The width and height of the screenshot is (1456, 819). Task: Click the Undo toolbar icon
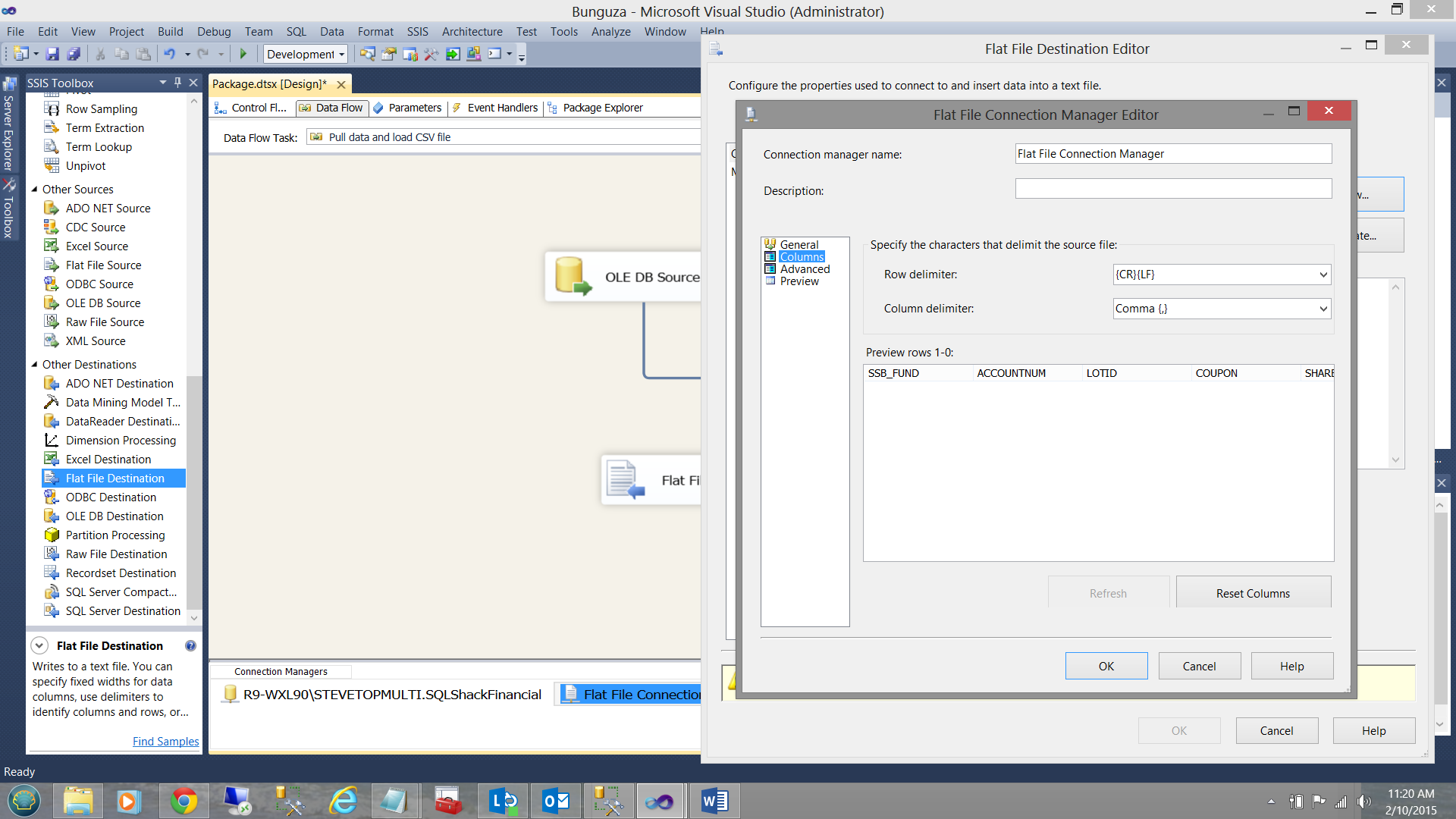(x=169, y=54)
